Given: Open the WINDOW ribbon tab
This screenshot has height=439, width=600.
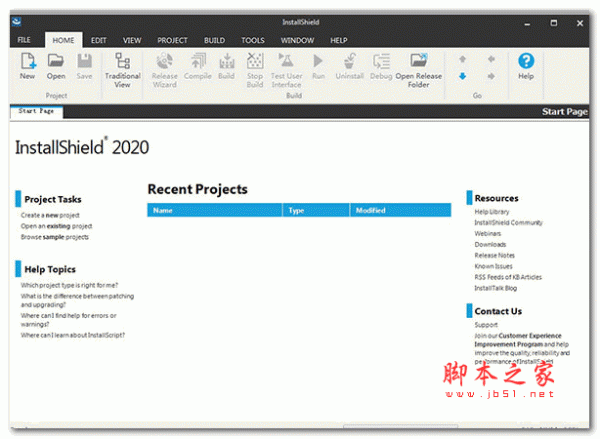Looking at the screenshot, I should [x=297, y=40].
